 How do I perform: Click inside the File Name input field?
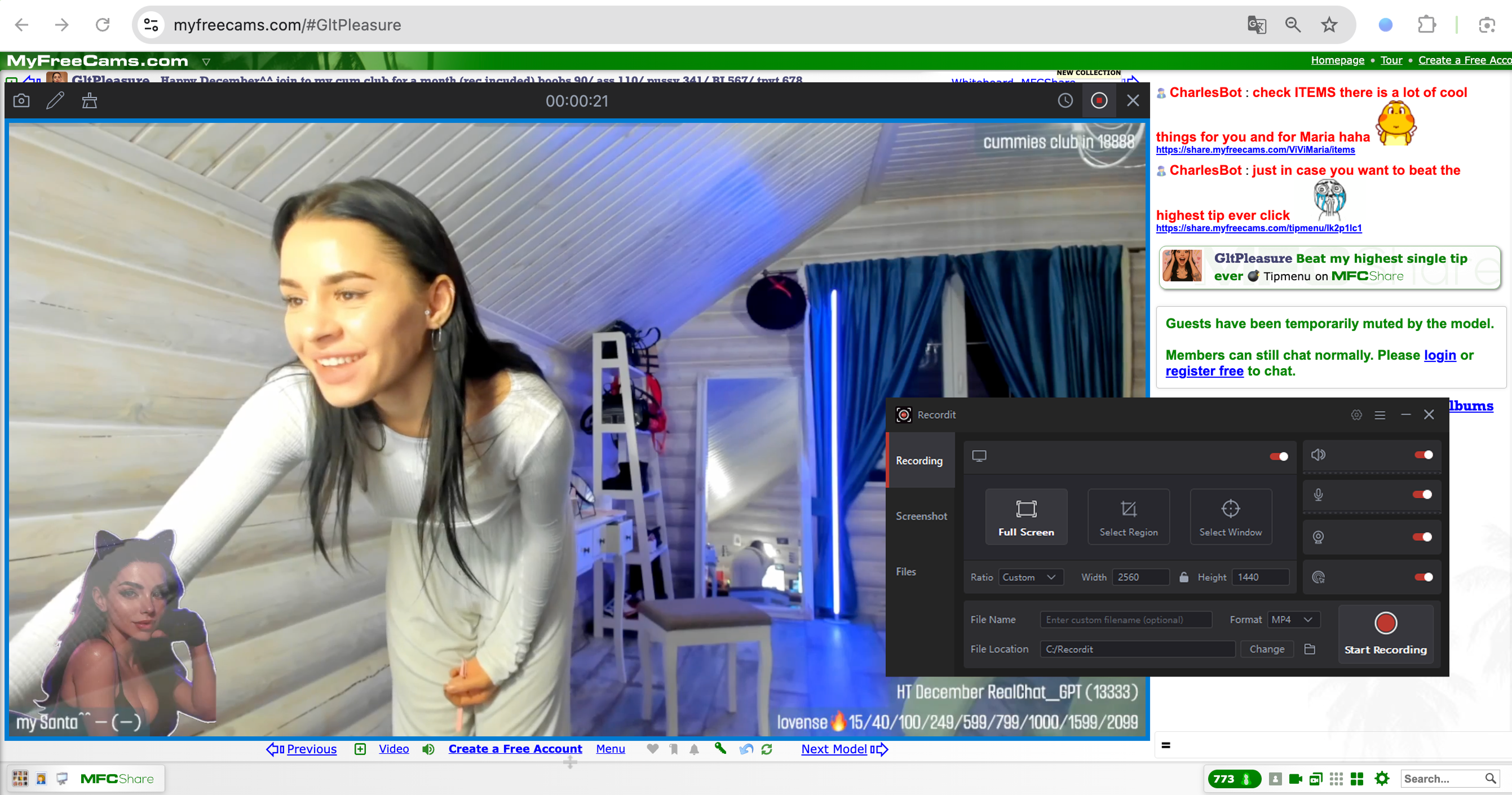1125,620
